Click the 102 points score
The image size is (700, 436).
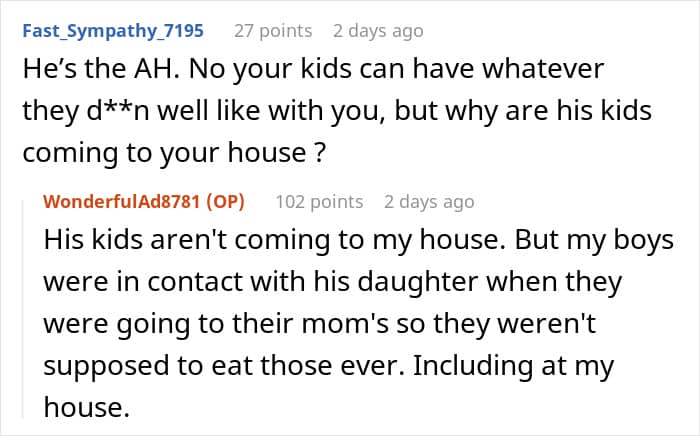[x=319, y=202]
